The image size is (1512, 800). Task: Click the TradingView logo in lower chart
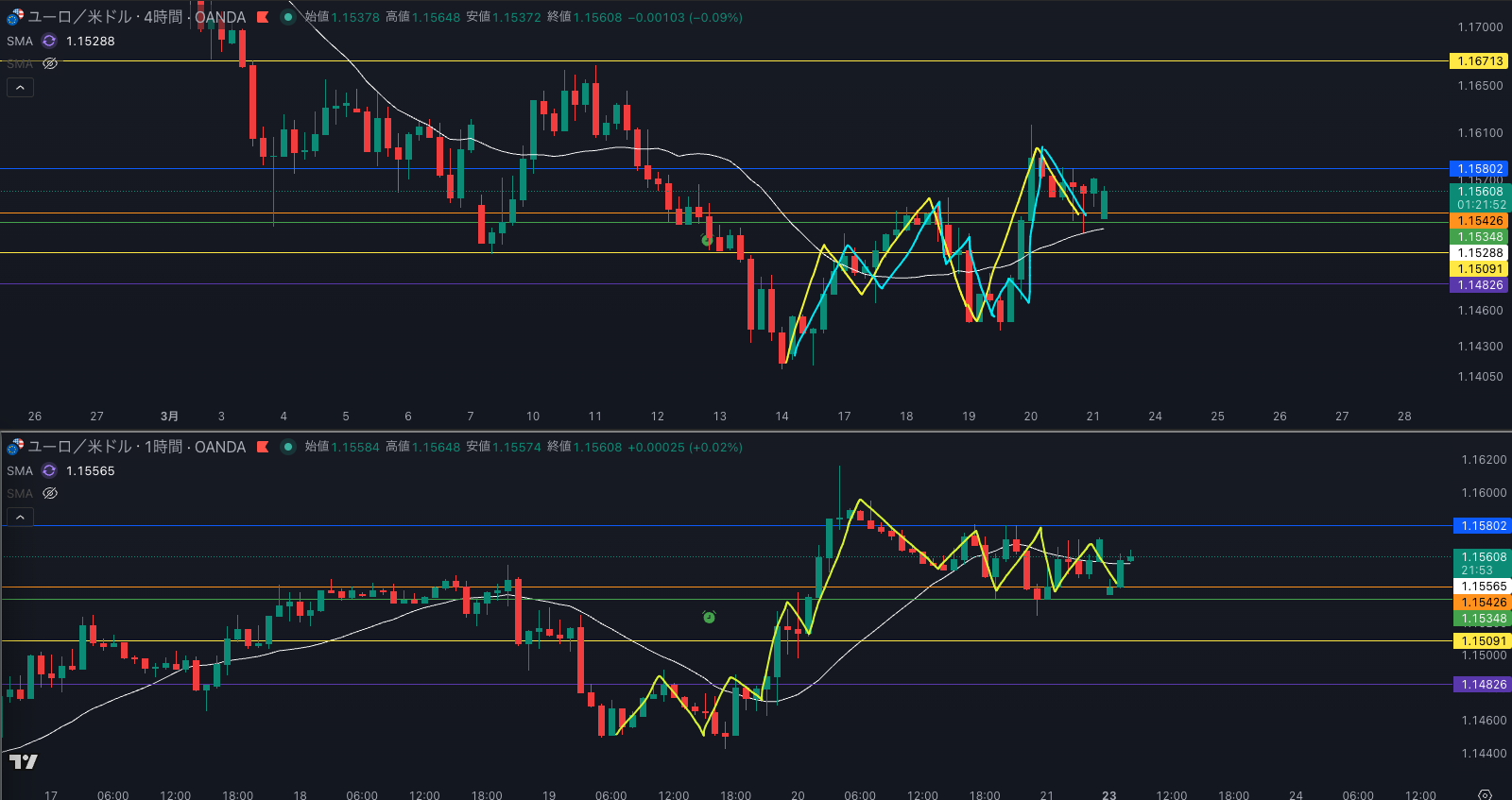[24, 761]
